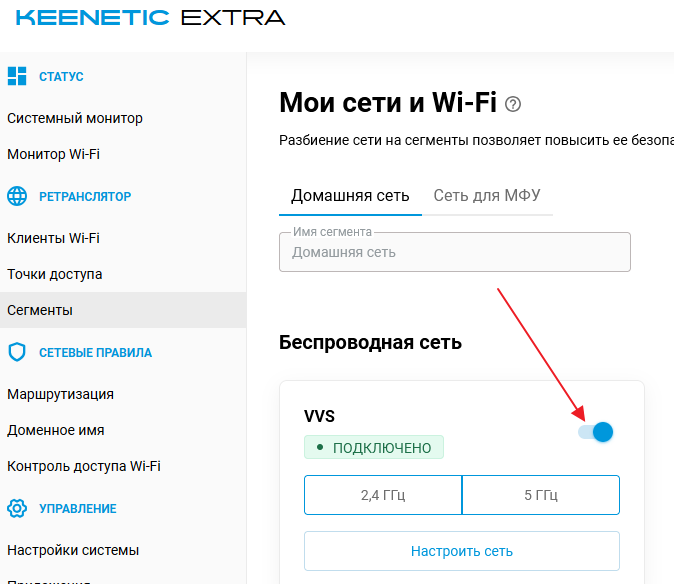Click the Network Rules shield icon
Viewport: 674px width, 584px height.
coord(17,352)
